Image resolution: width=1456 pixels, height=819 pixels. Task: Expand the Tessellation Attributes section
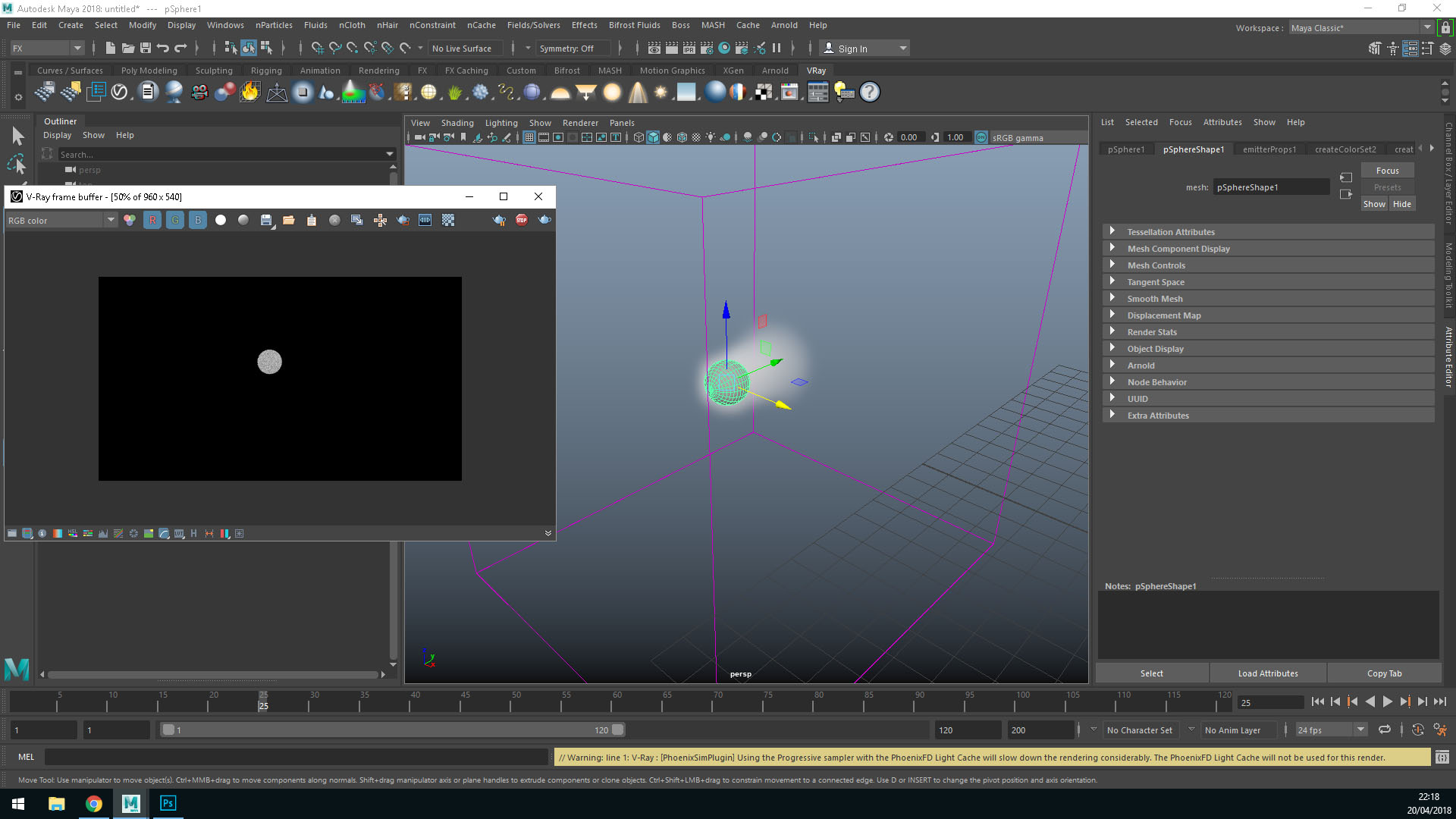pos(1268,232)
